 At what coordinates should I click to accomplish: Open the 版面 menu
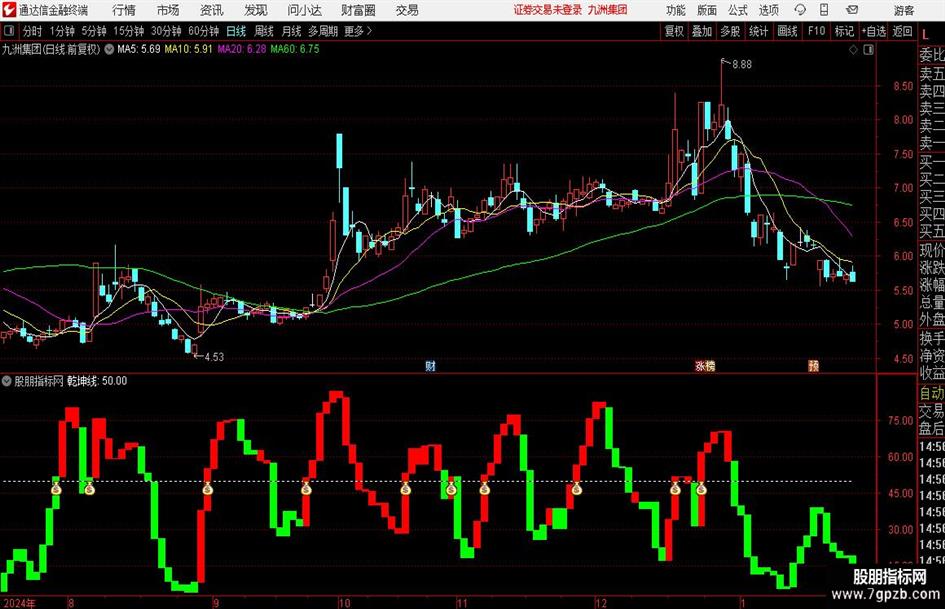coord(707,10)
